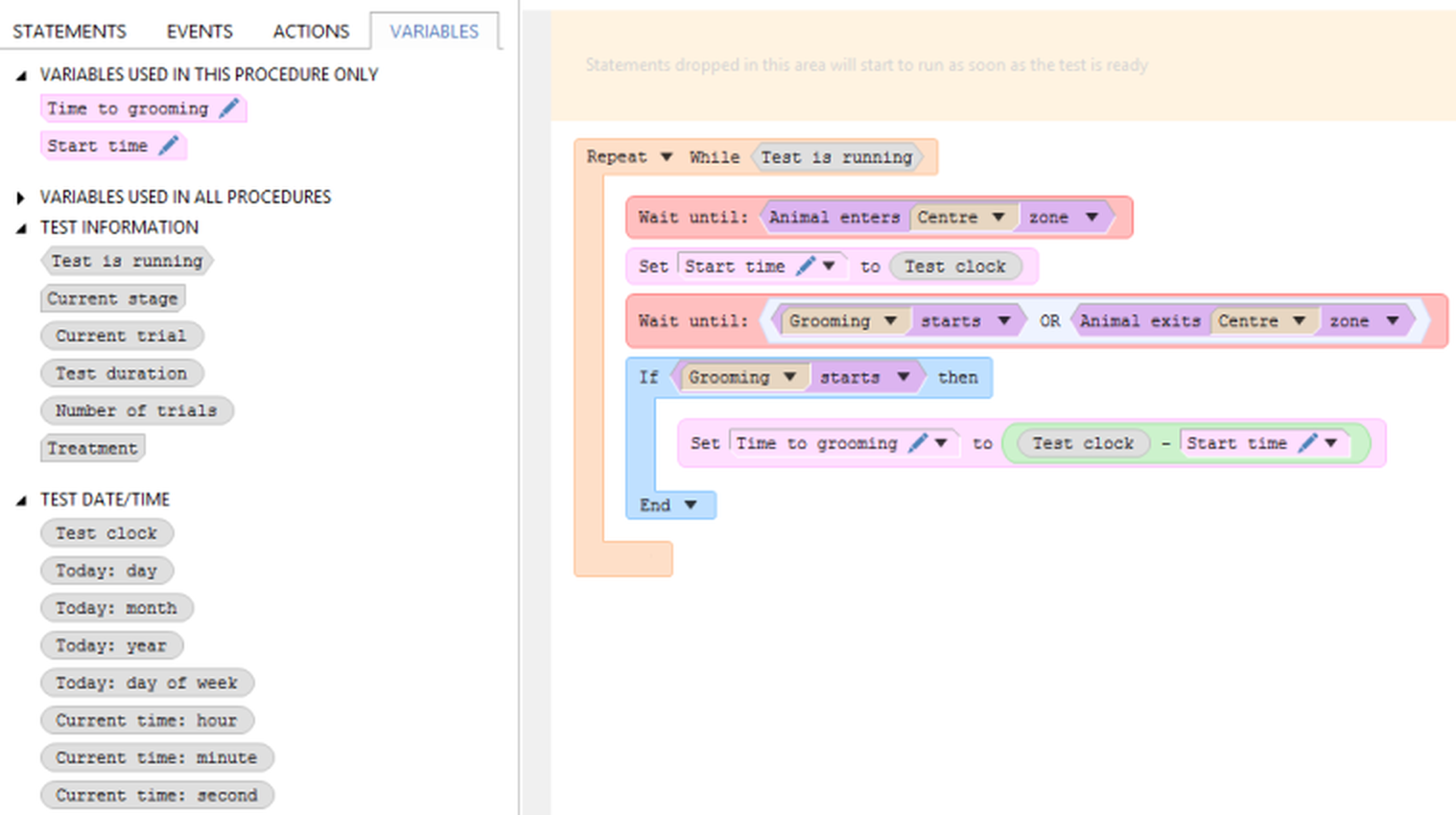Select the Test clock variable in sidebar
Viewport: 1456px width, 815px height.
[106, 533]
